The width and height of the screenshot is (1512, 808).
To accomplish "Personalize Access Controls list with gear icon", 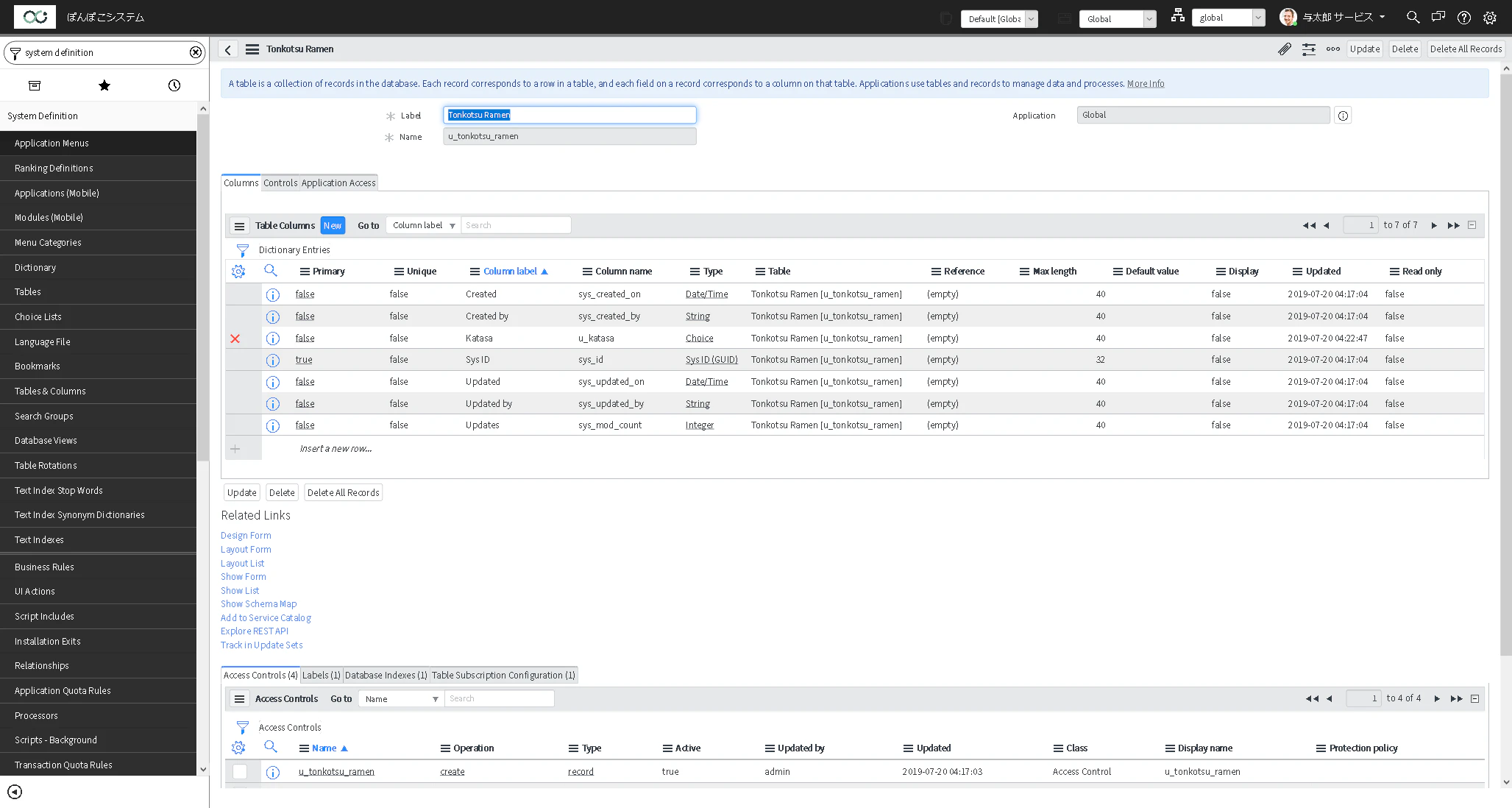I will point(238,748).
